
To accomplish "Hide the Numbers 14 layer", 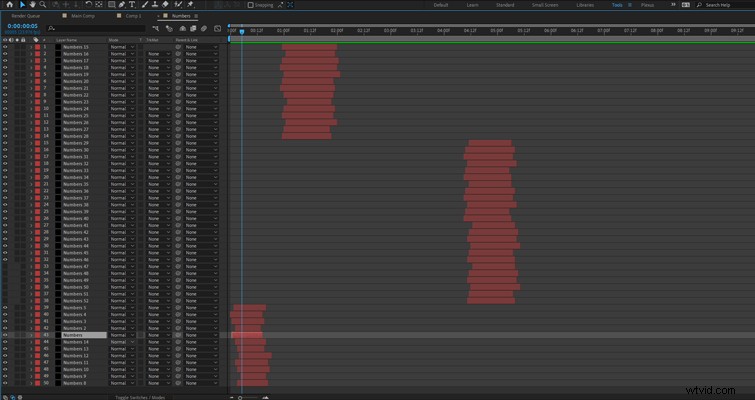I will pyautogui.click(x=5, y=342).
